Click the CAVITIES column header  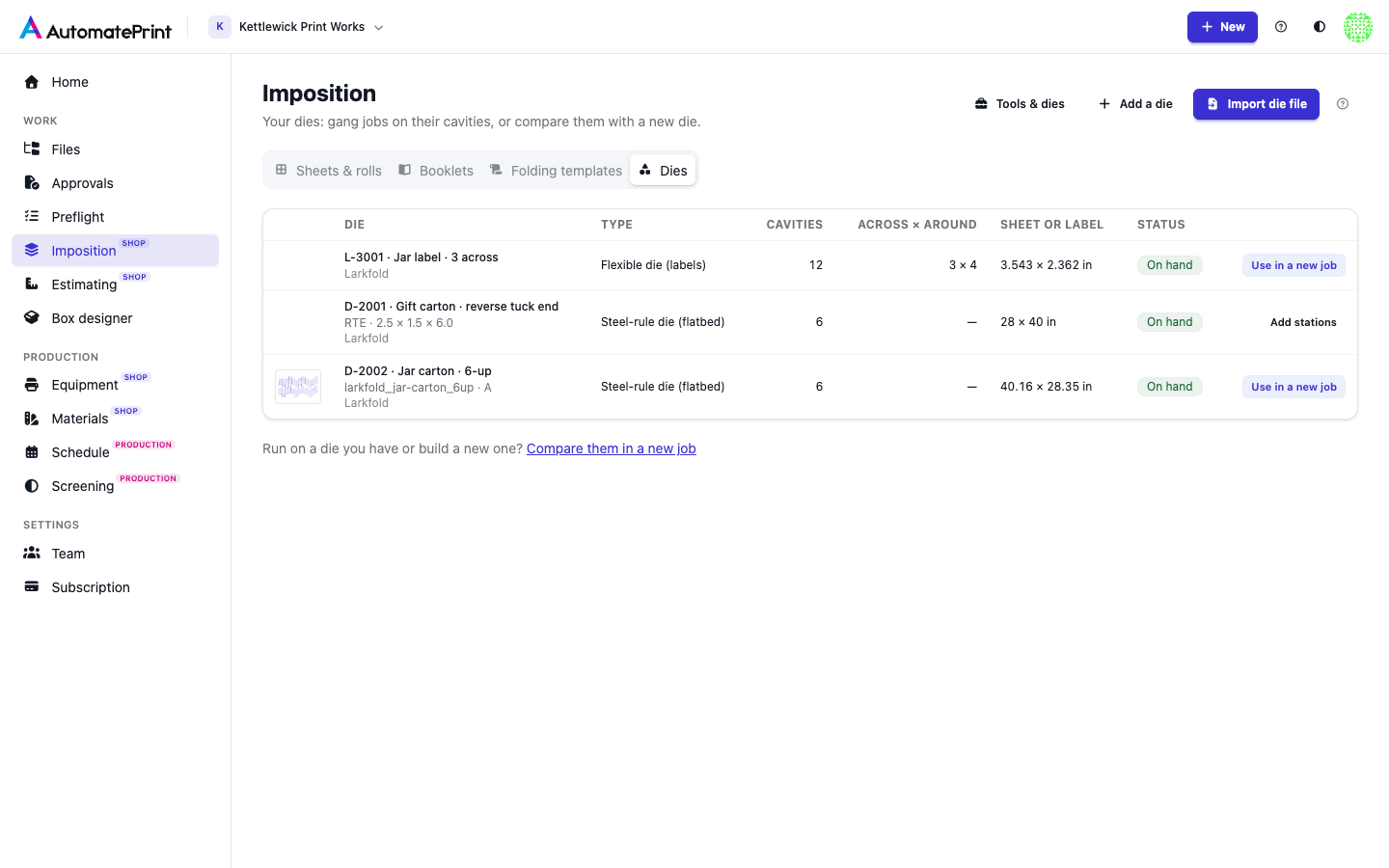coord(795,225)
